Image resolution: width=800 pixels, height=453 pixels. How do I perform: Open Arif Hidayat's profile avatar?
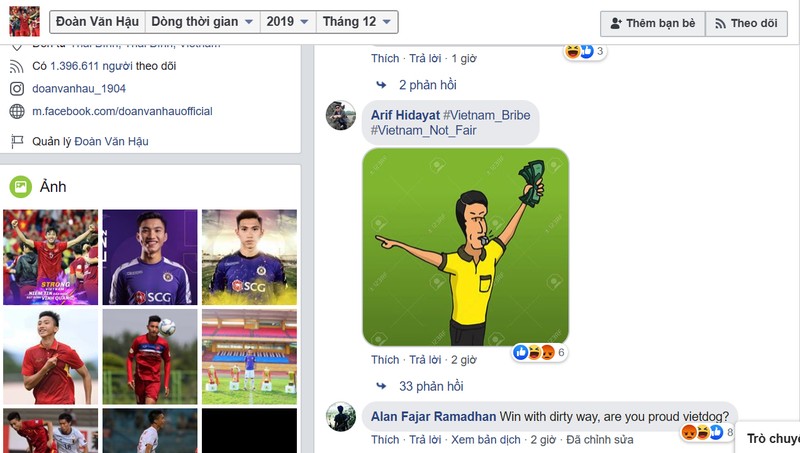pos(341,115)
